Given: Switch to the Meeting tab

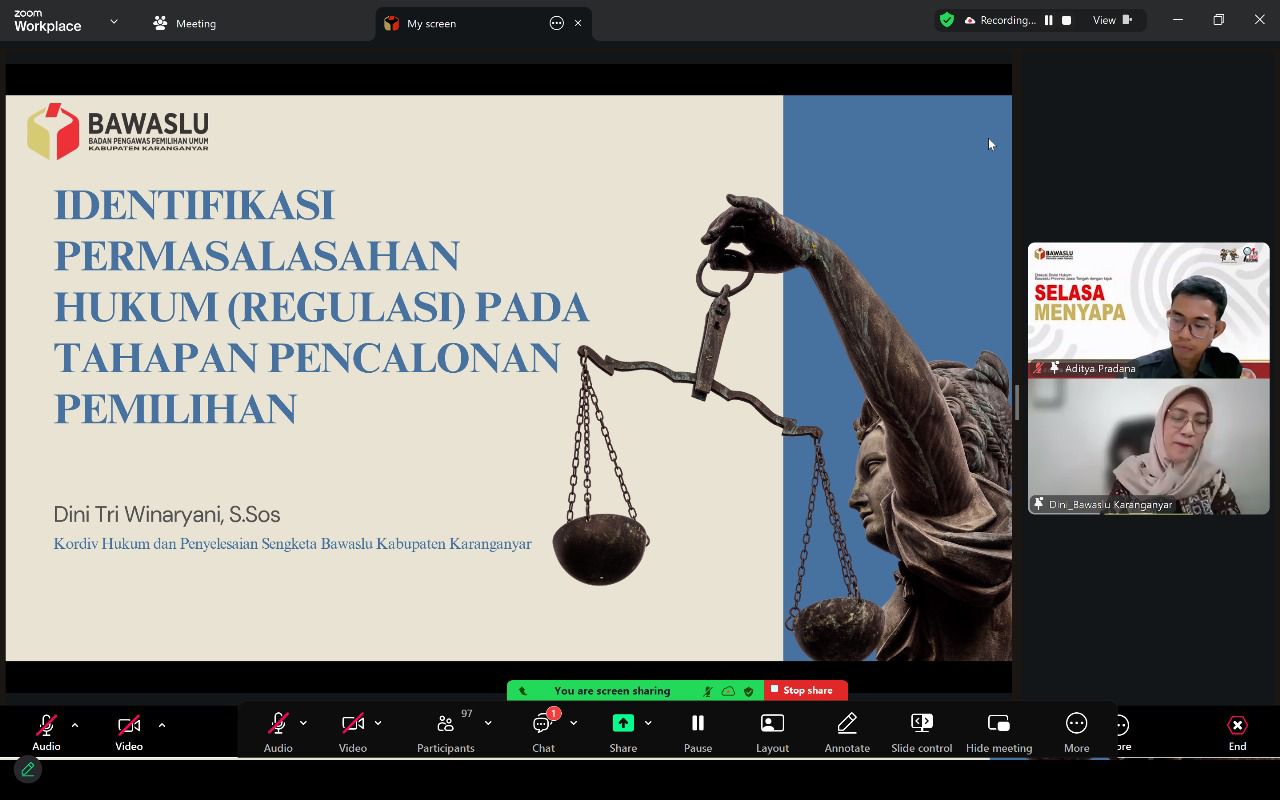Looking at the screenshot, I should tap(185, 23).
